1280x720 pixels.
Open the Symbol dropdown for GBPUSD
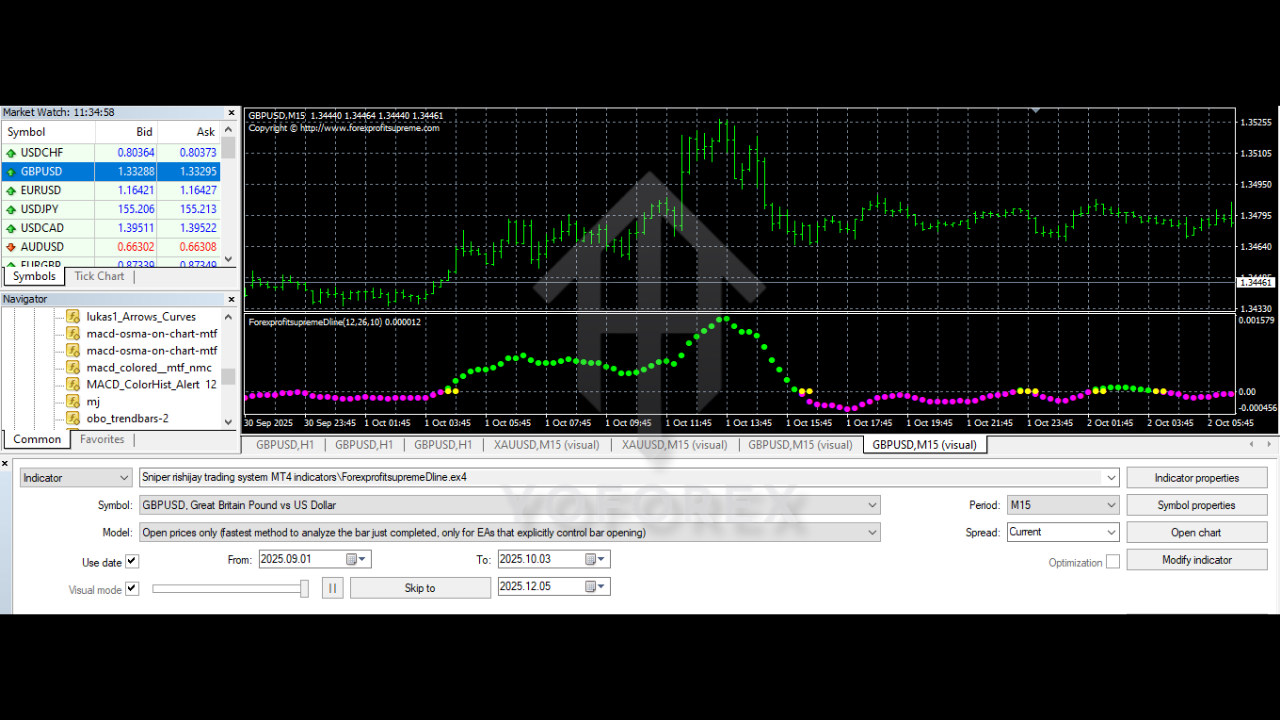click(871, 505)
